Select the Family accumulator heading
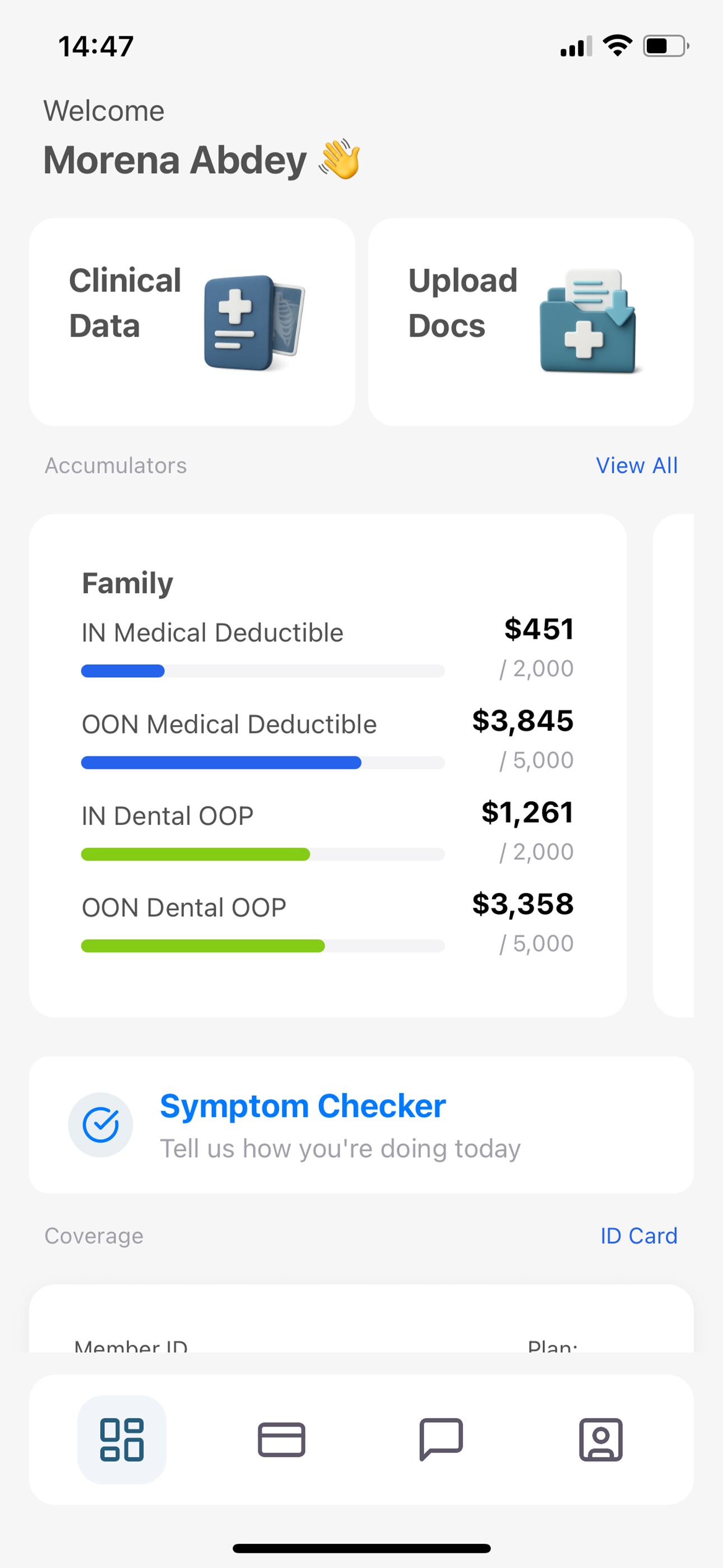Screen dimensions: 723x1568 (128, 583)
